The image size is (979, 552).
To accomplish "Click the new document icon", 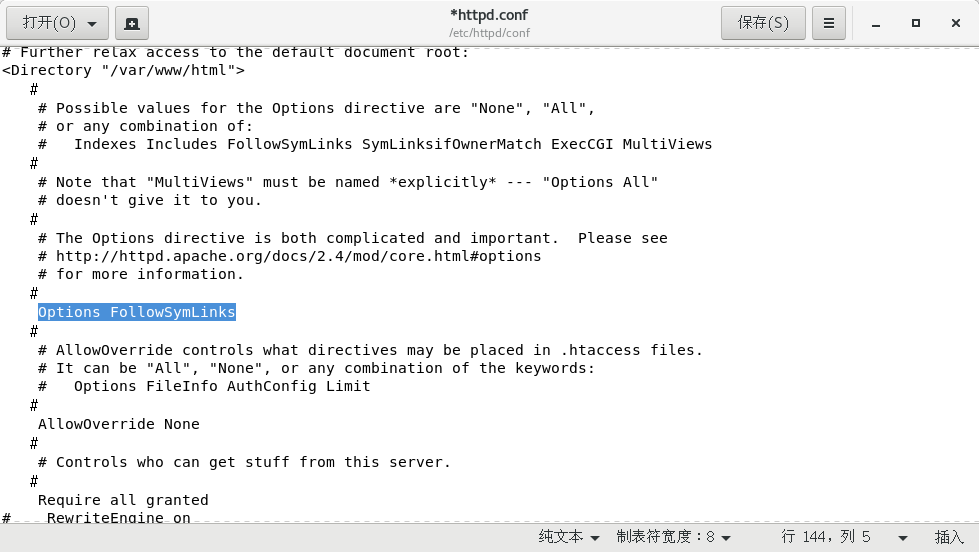I will (132, 22).
